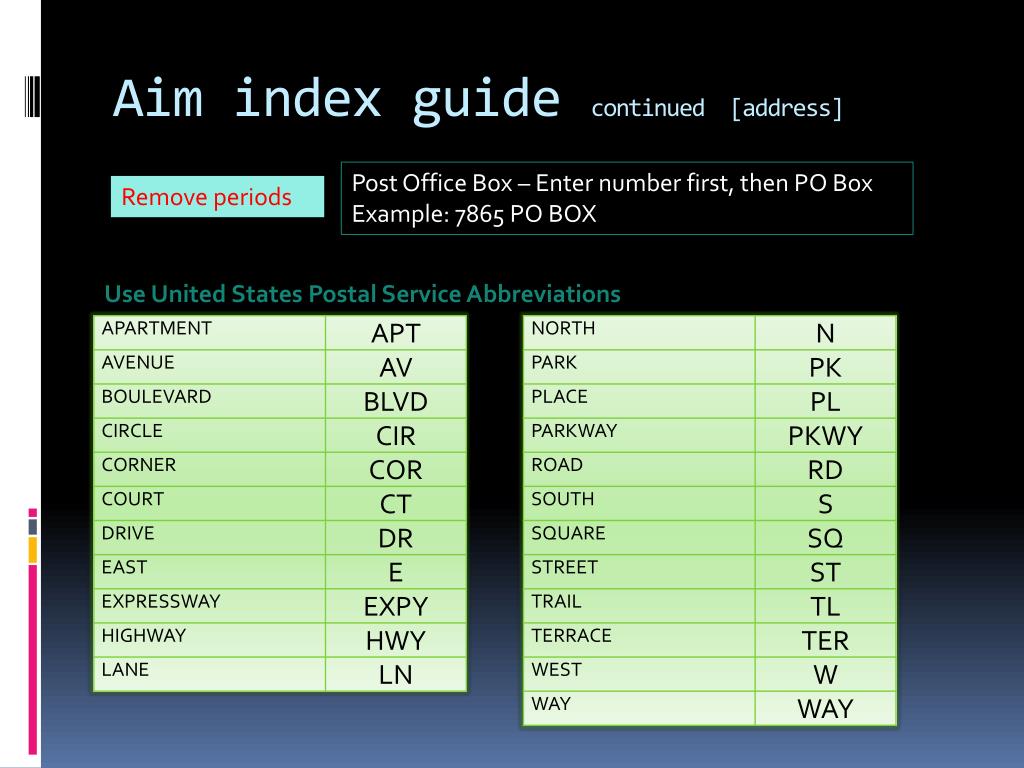Screen dimensions: 1024x768
Task: Select the PLACE cell
Action: pyautogui.click(x=639, y=401)
